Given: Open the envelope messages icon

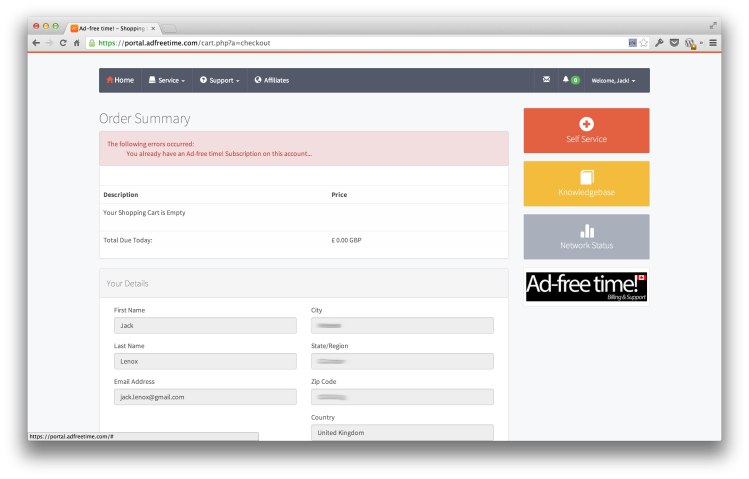Looking at the screenshot, I should 546,80.
